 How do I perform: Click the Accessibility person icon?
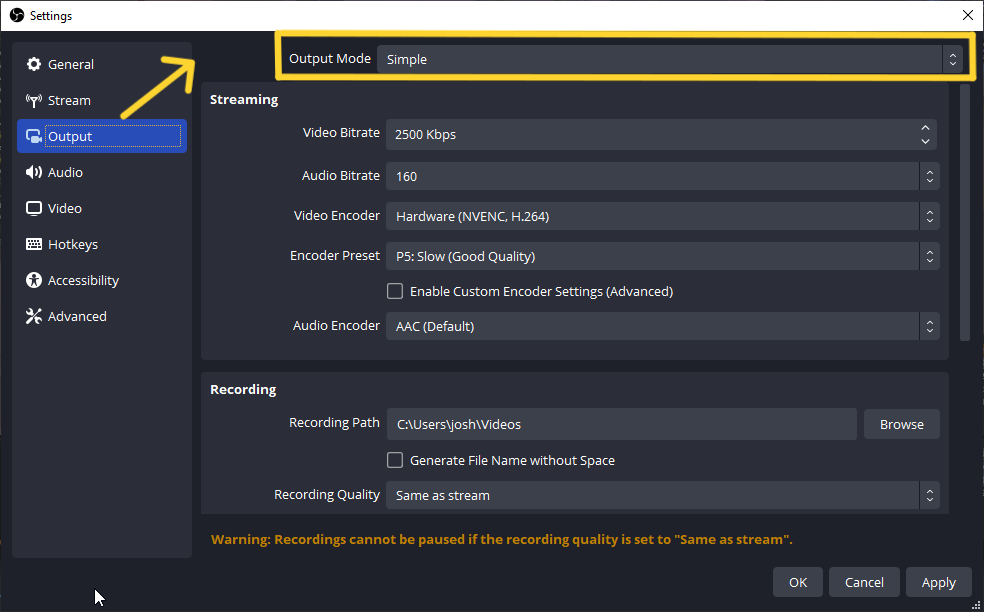34,280
